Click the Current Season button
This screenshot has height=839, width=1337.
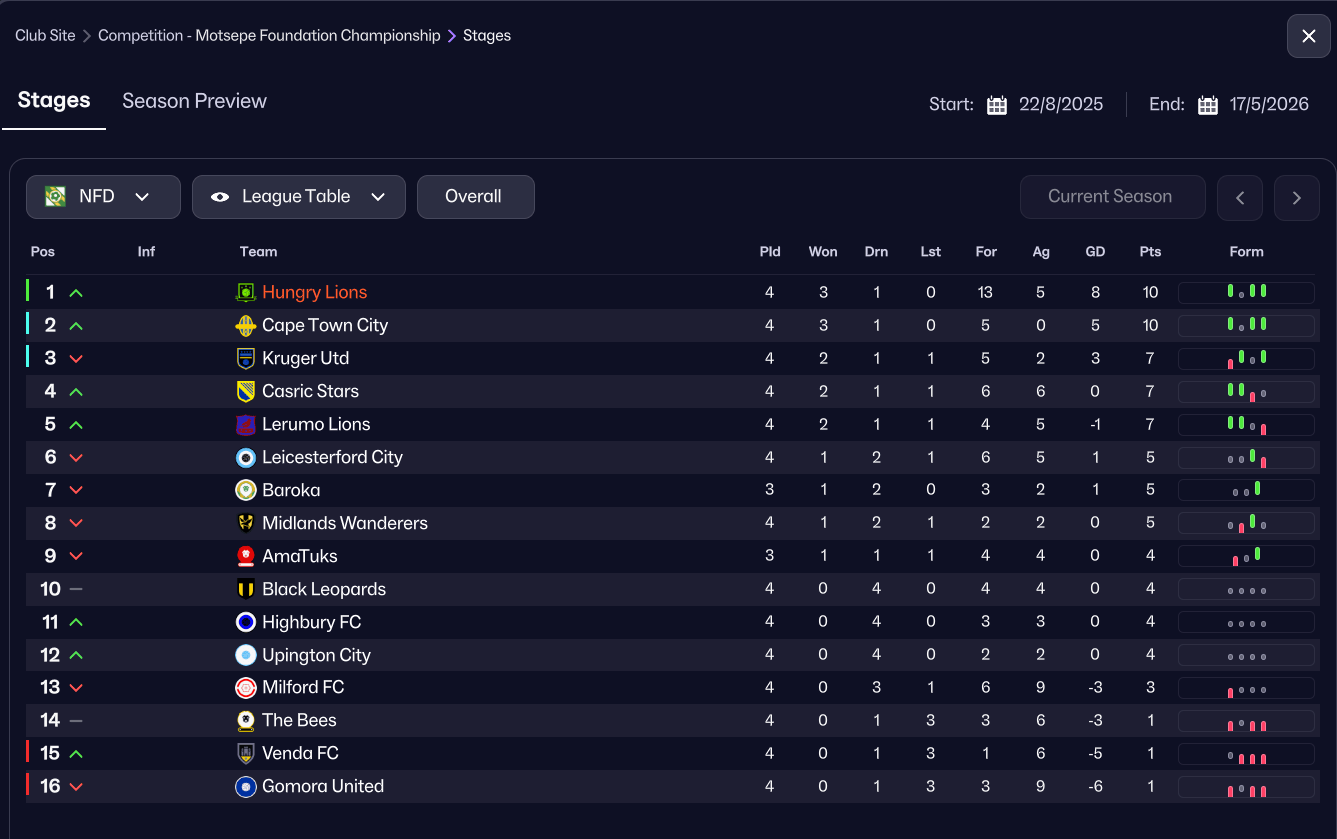(x=1112, y=197)
